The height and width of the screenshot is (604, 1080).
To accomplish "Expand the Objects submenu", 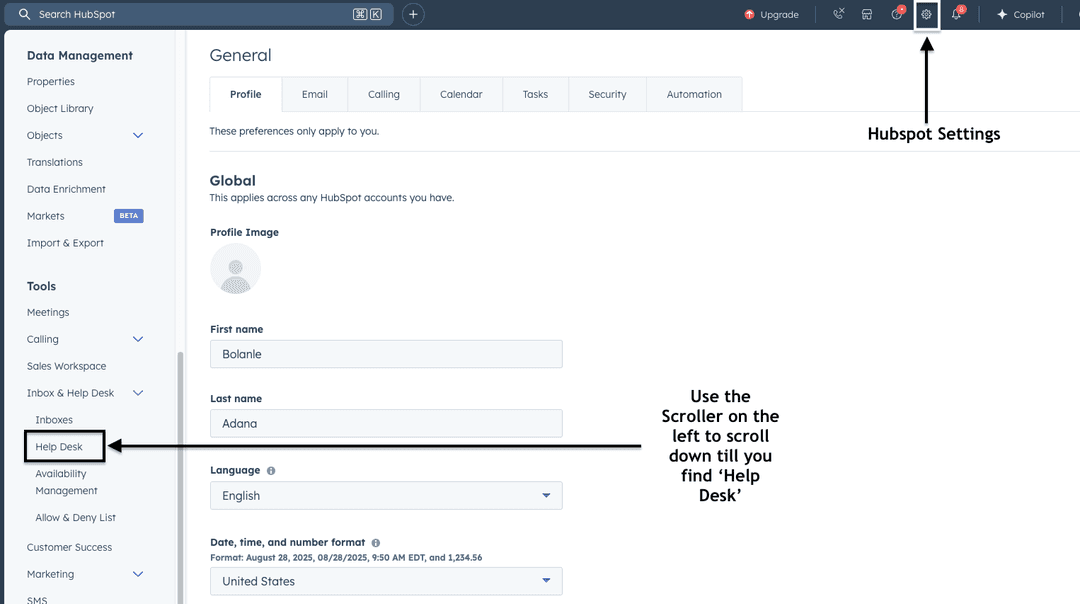I will (x=138, y=136).
